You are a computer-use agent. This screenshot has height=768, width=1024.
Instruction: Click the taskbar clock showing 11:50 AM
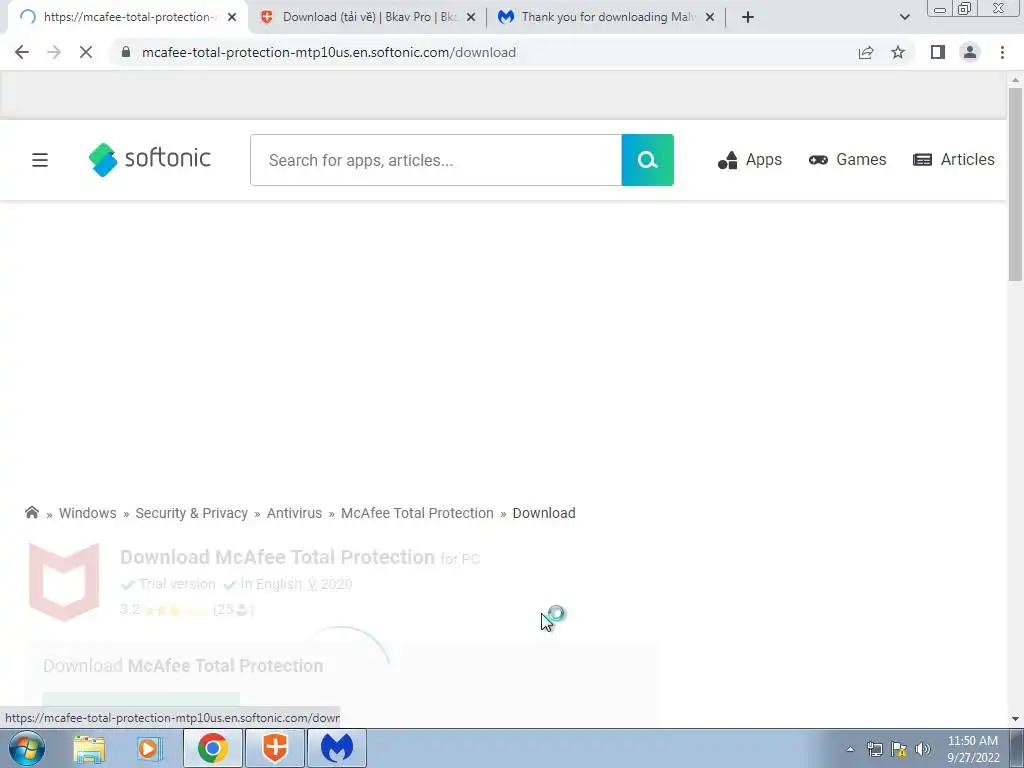[x=973, y=749]
